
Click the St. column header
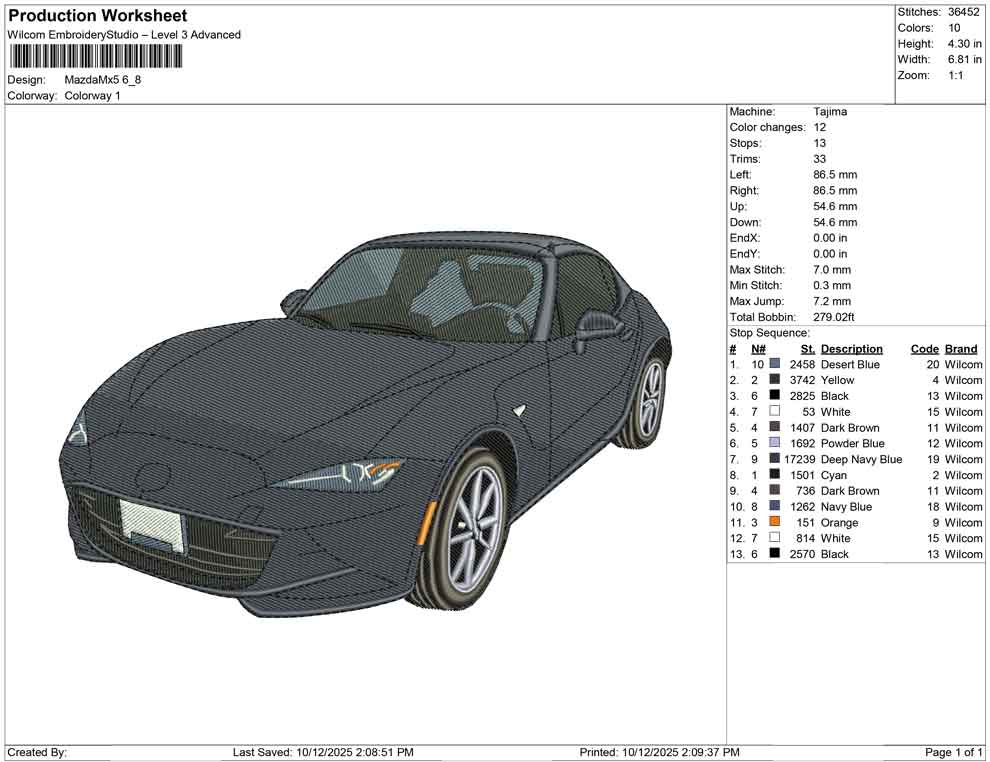807,349
